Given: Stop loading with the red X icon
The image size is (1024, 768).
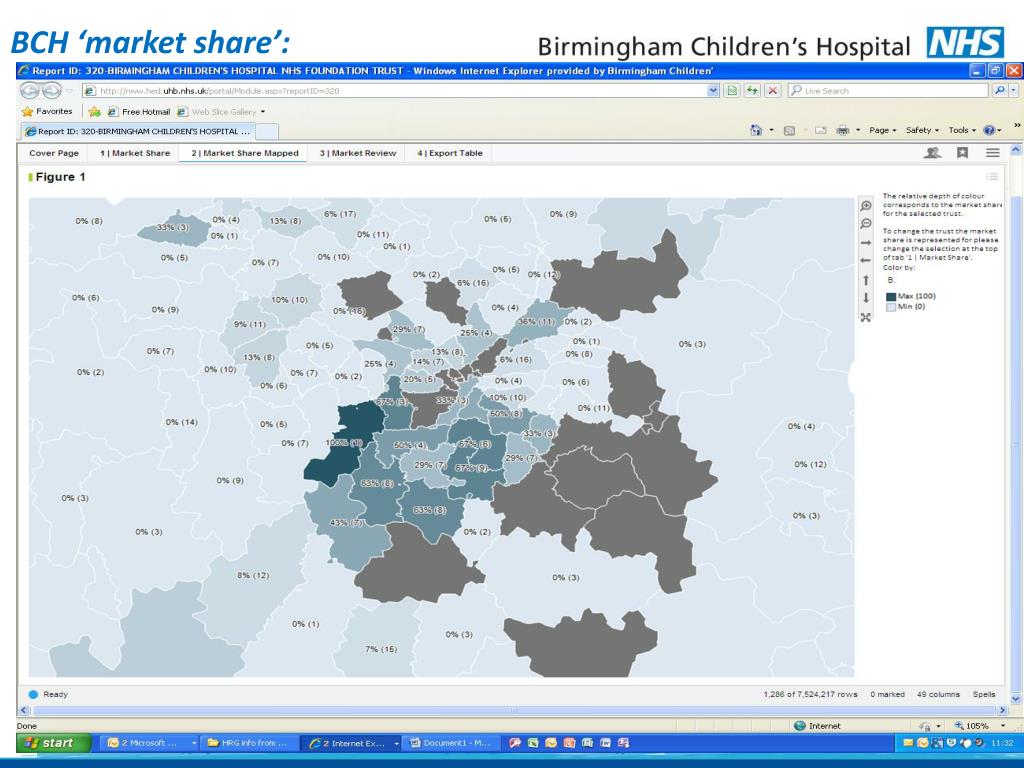Looking at the screenshot, I should tap(773, 91).
